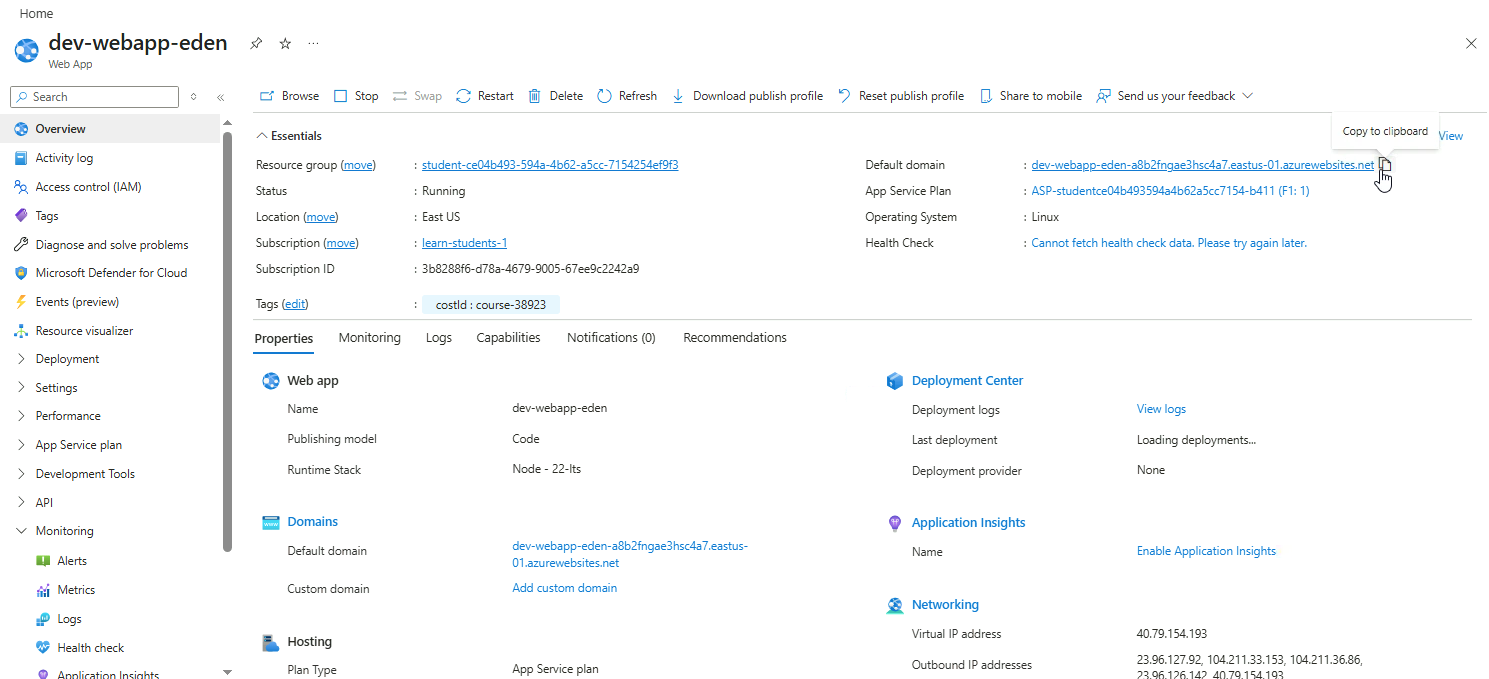Open the Add custom domain link

[564, 588]
